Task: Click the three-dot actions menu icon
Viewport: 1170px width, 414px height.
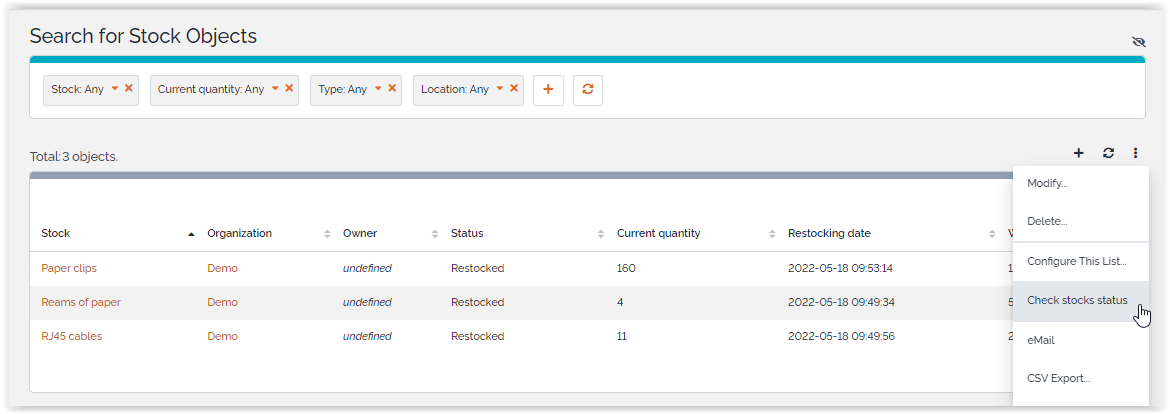Action: coord(1136,153)
